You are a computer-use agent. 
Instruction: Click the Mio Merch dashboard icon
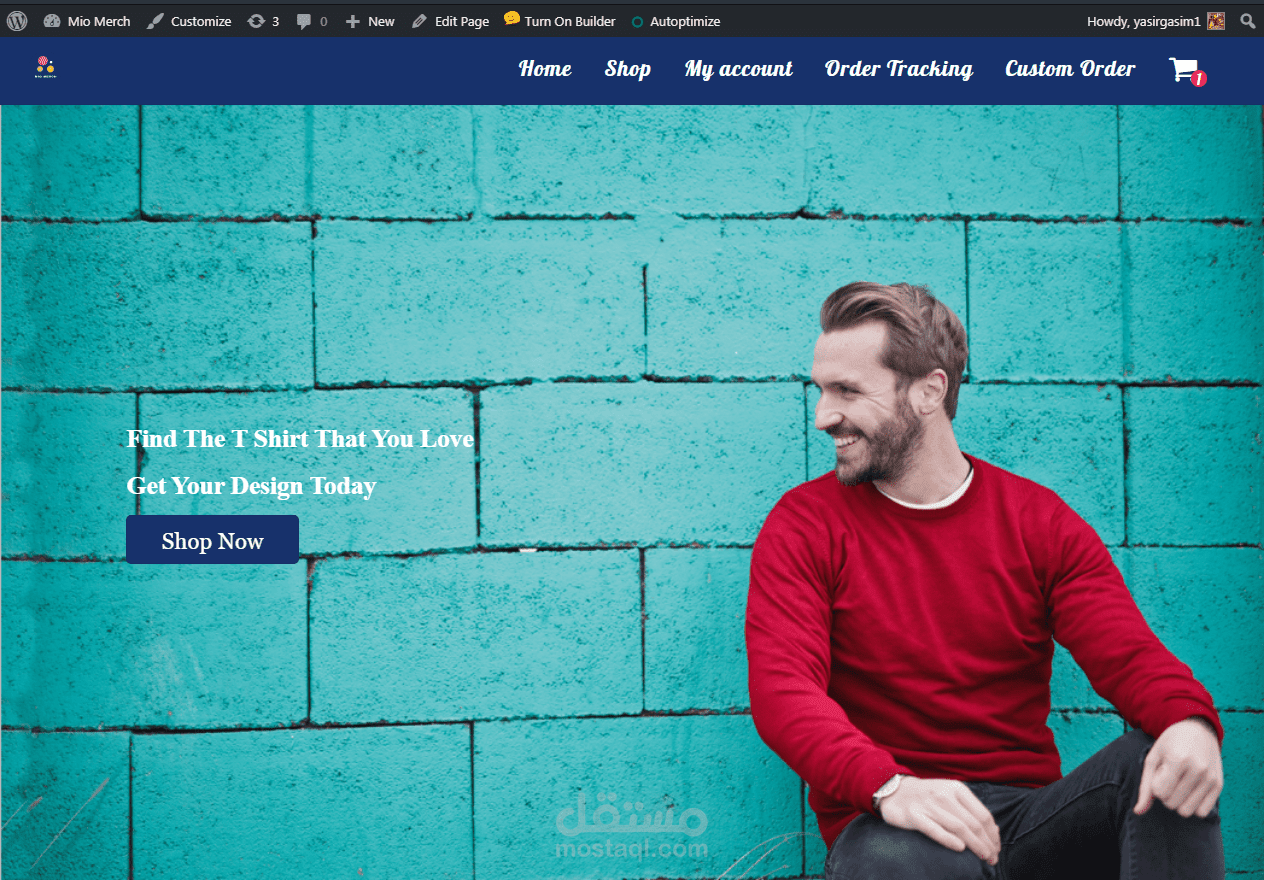pyautogui.click(x=52, y=21)
